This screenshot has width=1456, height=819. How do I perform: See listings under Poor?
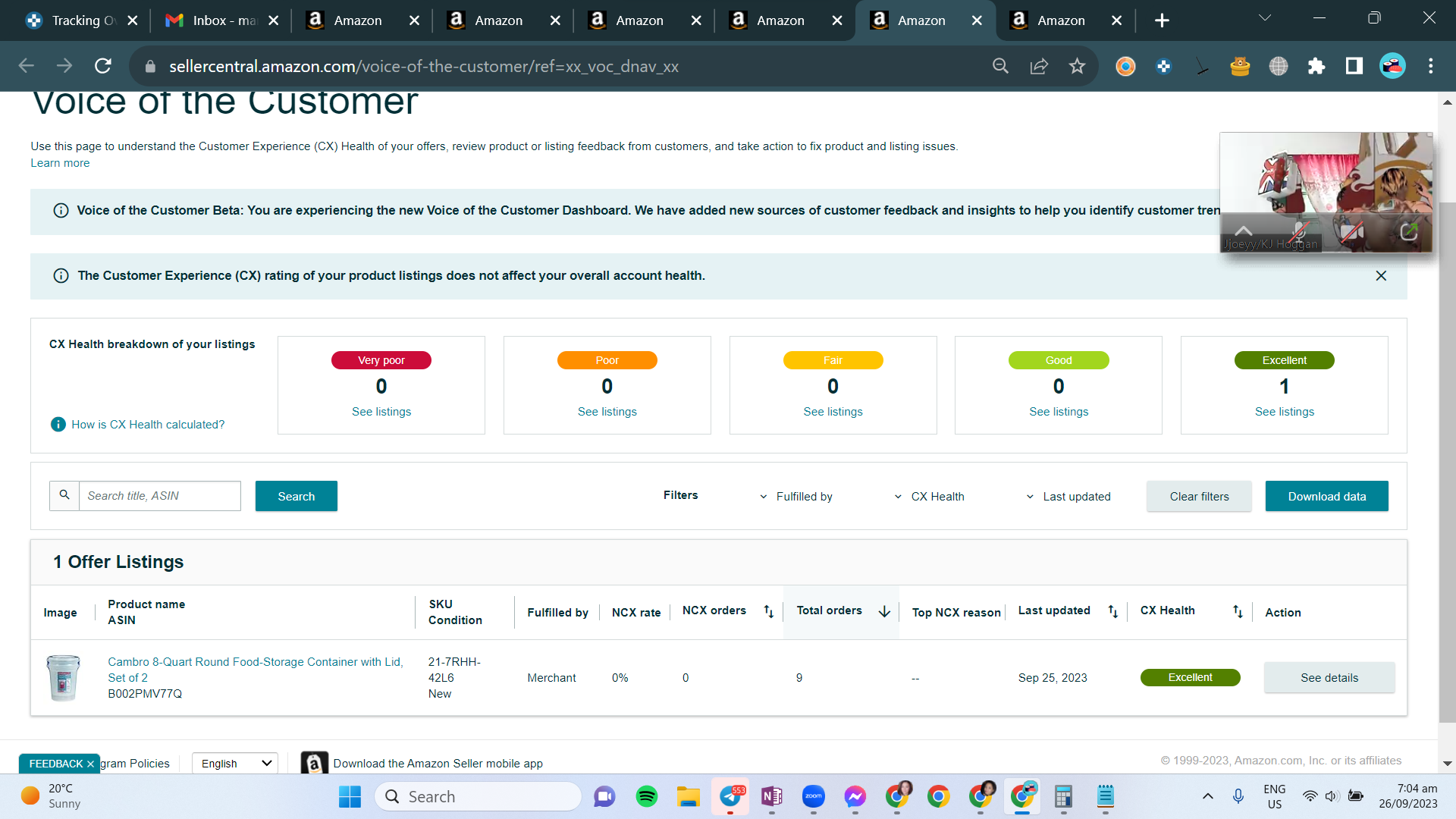pyautogui.click(x=607, y=412)
